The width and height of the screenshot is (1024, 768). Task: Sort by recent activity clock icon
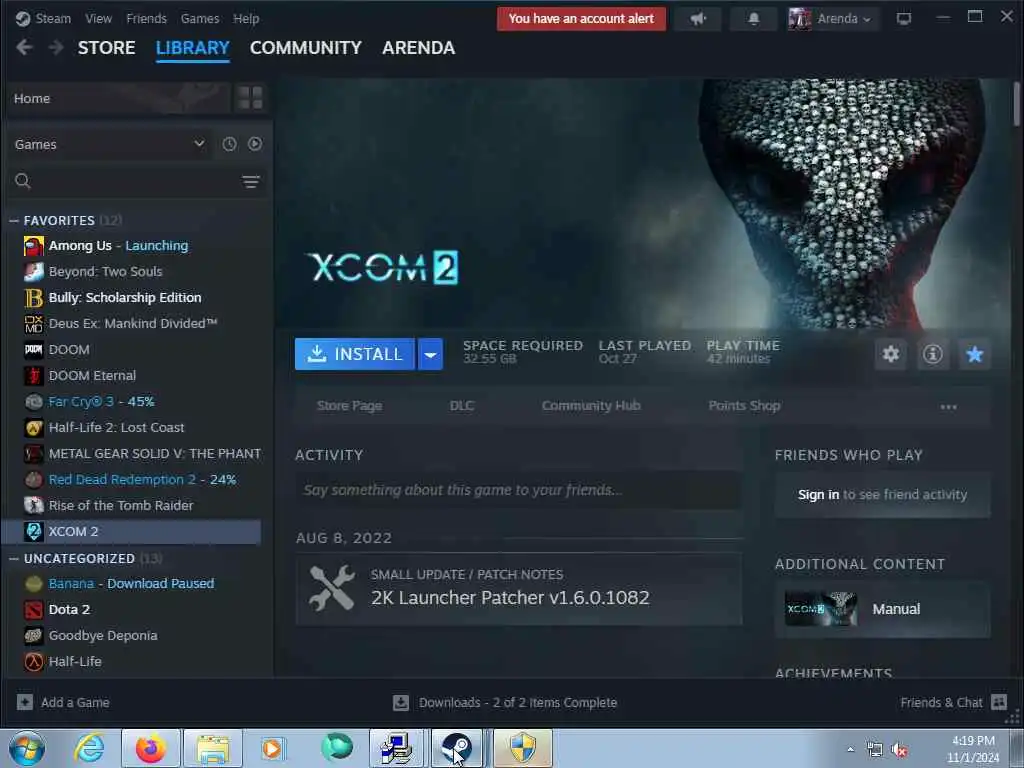tap(229, 144)
